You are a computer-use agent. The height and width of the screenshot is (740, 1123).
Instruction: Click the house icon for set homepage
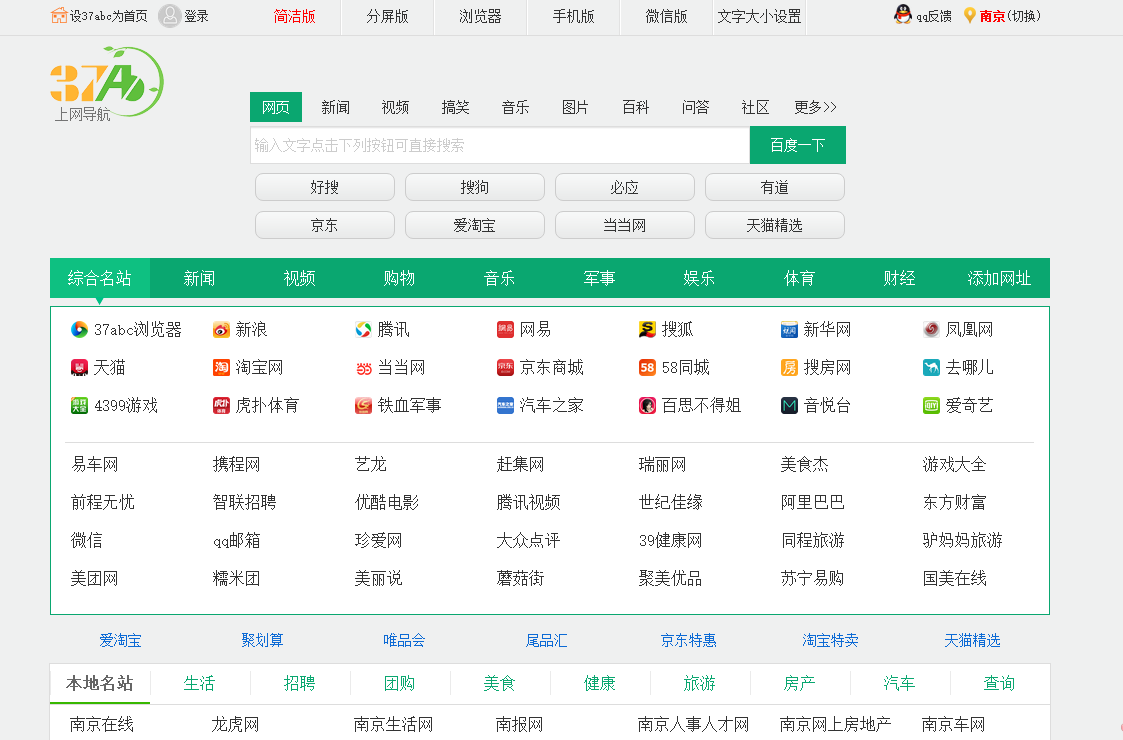pyautogui.click(x=59, y=16)
